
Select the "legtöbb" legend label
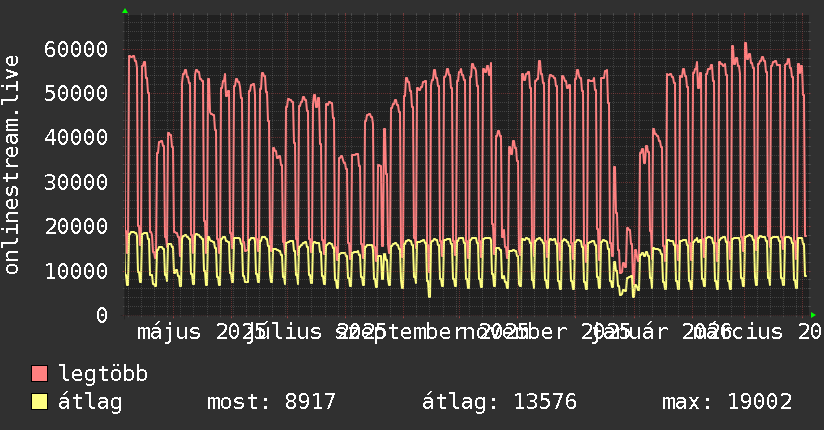click(x=103, y=374)
